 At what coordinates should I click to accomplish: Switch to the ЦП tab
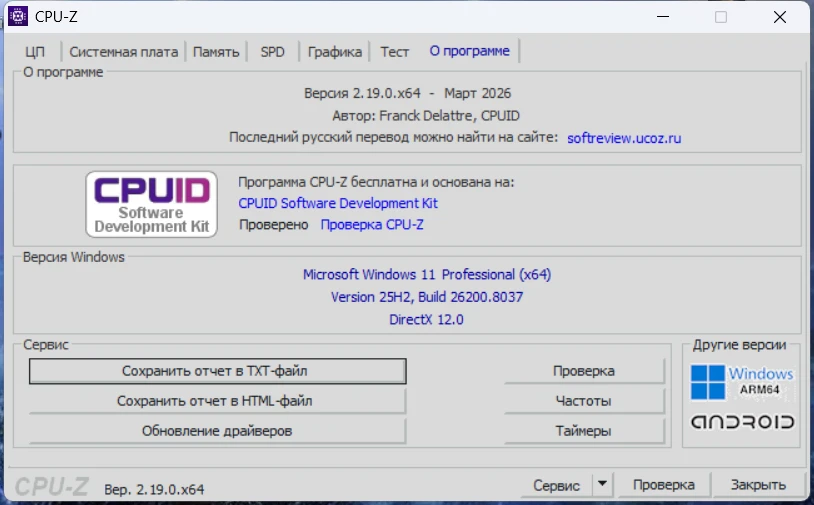[35, 52]
